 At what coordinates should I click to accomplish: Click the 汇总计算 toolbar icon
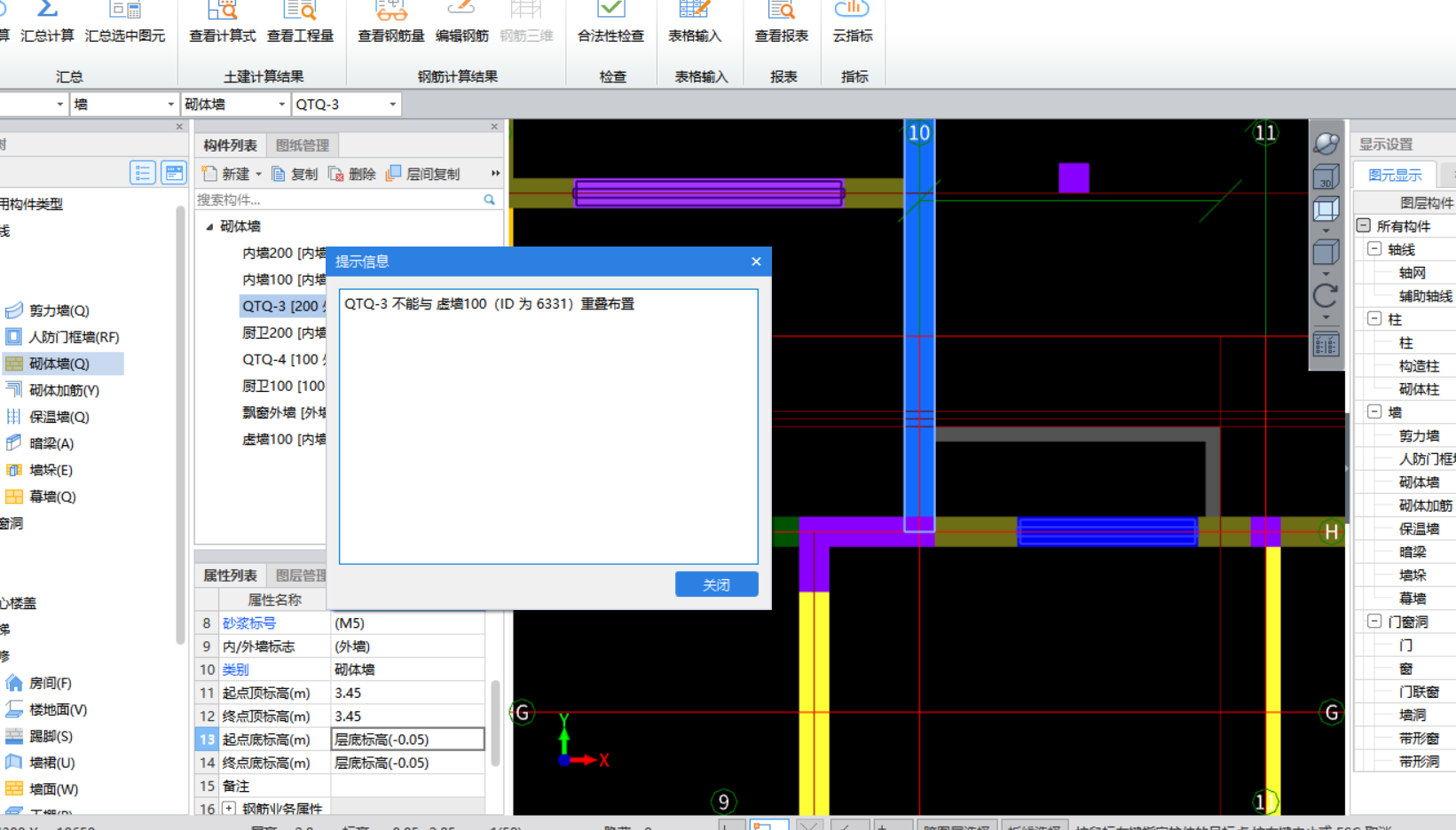(47, 22)
